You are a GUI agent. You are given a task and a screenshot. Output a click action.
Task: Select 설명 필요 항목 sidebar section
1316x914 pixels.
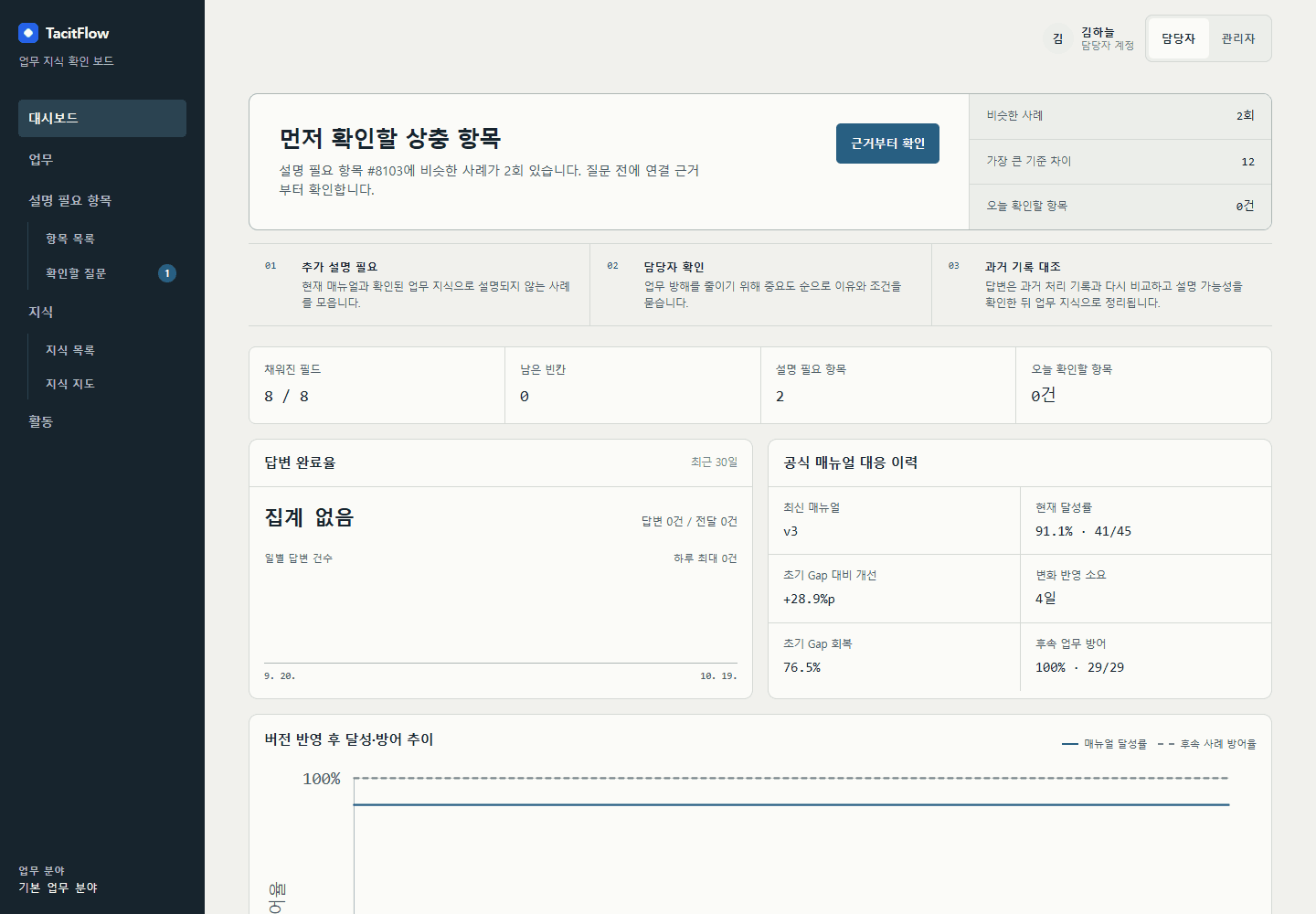coord(102,200)
